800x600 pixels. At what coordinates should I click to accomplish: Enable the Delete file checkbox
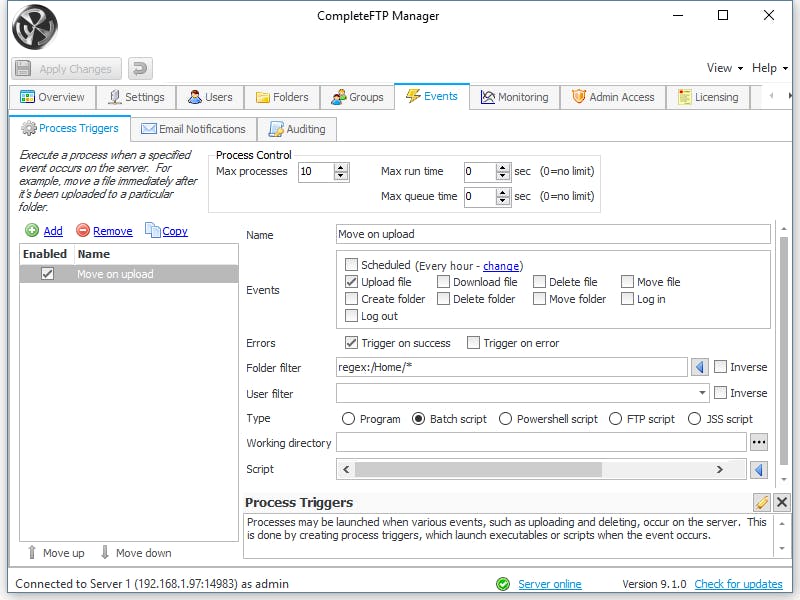point(539,282)
